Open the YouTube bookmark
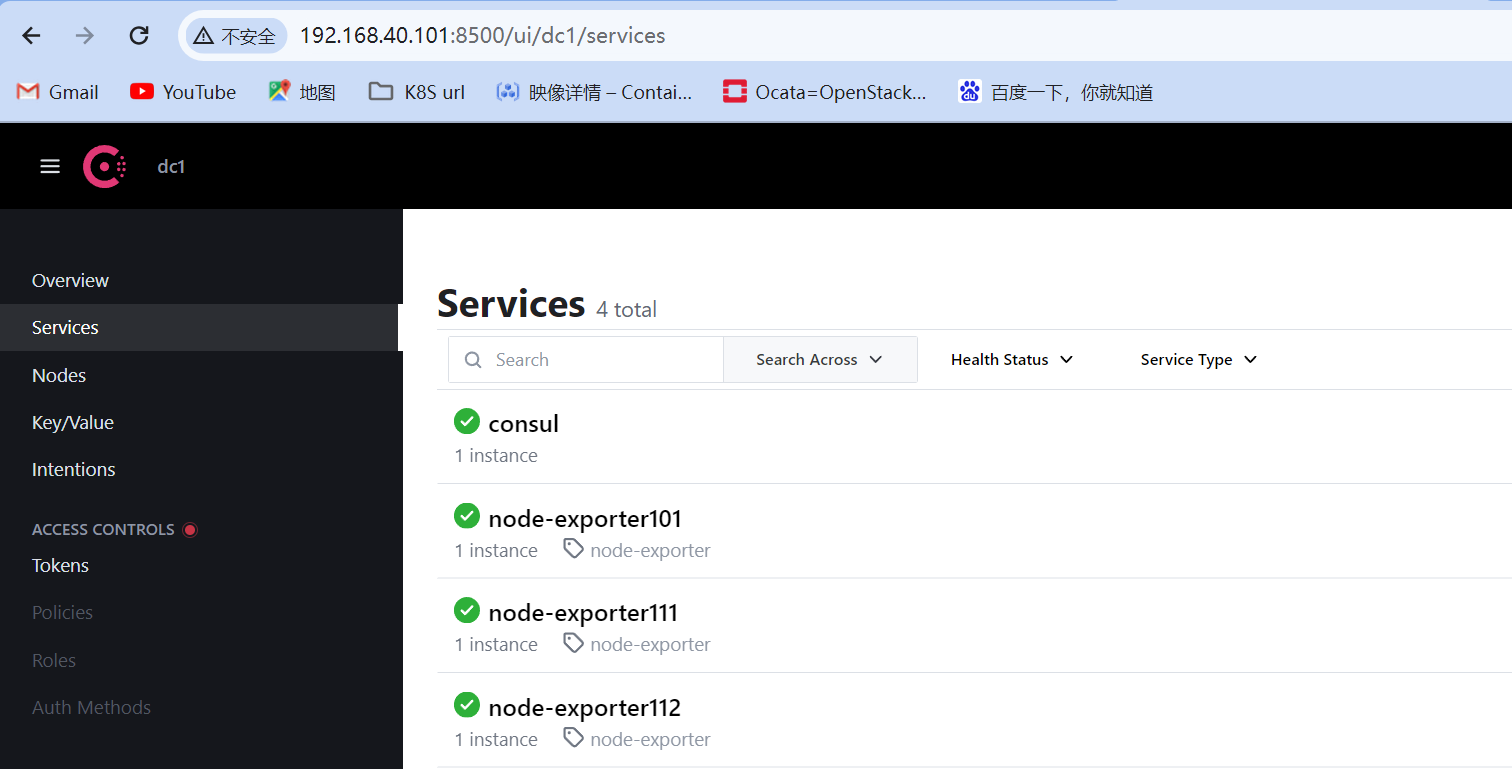Screen dimensions: 1512x769 [x=182, y=91]
